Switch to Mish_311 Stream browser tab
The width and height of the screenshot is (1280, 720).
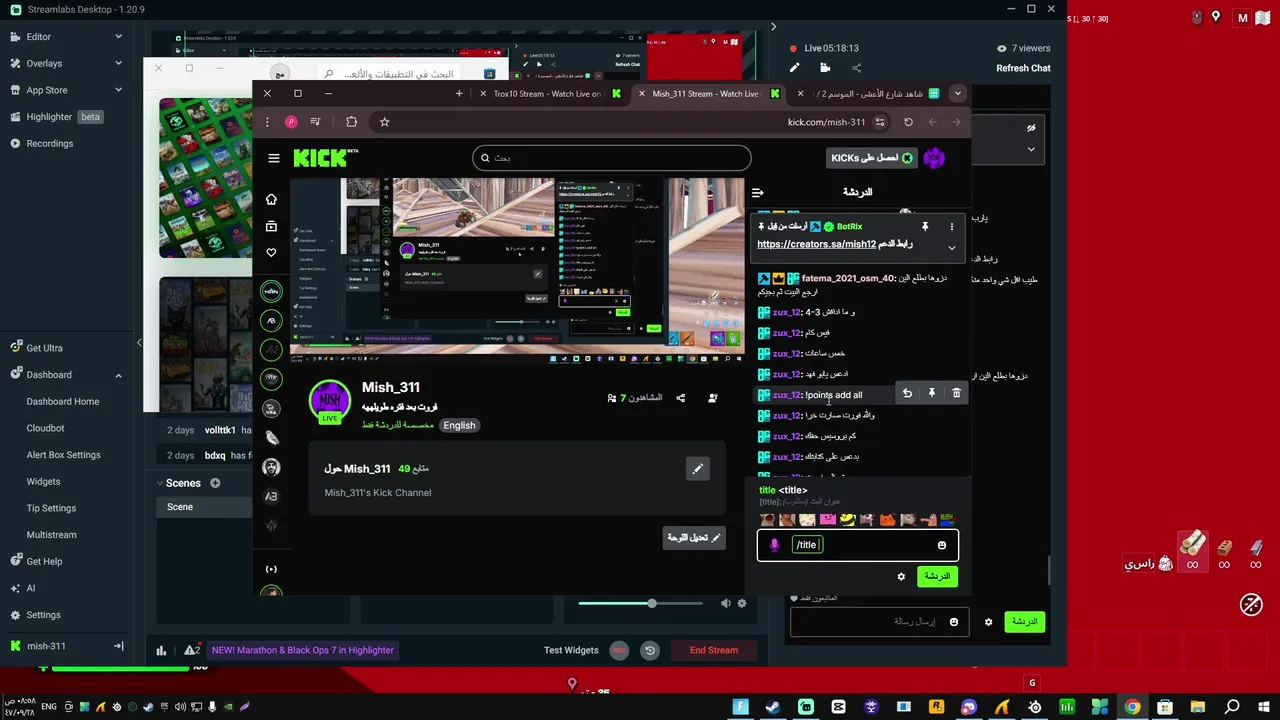pos(709,94)
